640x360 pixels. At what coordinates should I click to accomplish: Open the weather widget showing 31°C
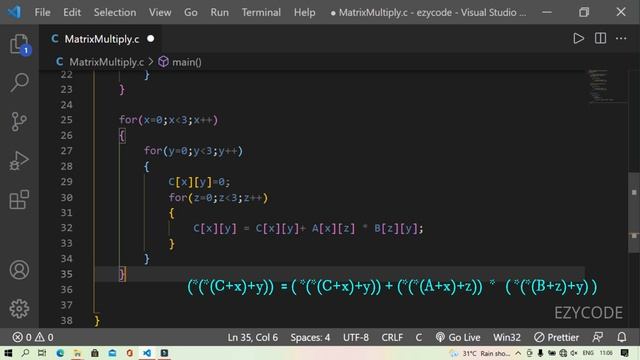(x=480, y=353)
